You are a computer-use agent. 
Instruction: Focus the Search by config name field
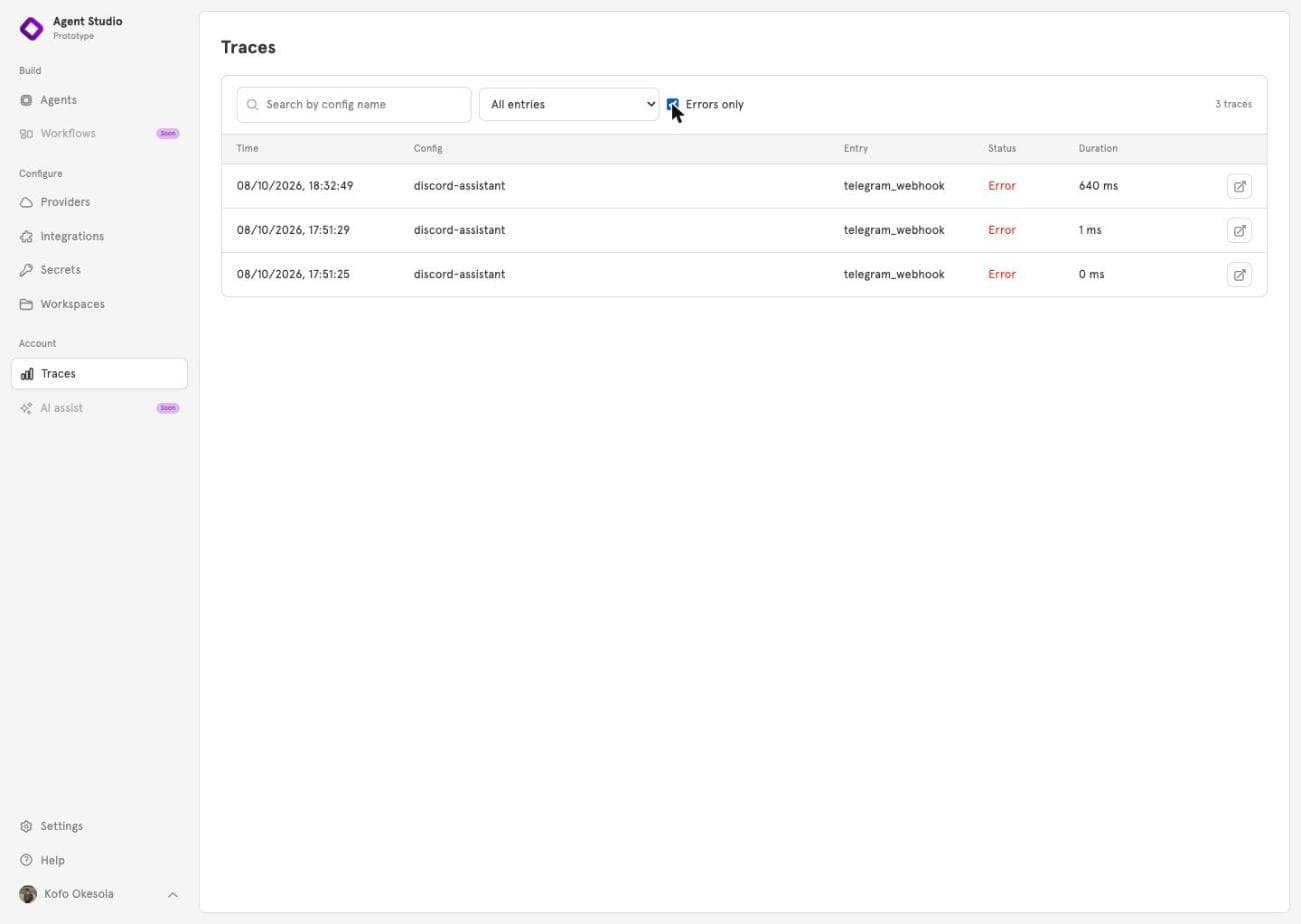(x=354, y=104)
